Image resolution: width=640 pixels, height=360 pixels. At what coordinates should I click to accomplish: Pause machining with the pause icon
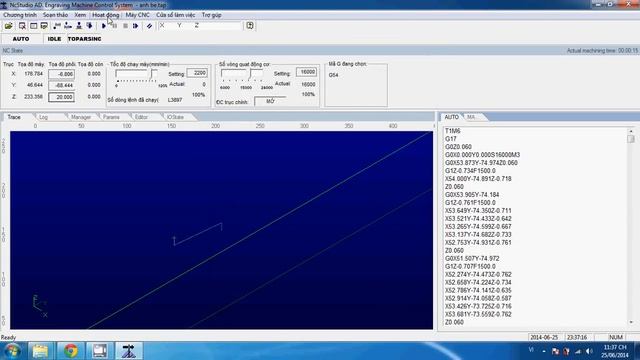114,26
